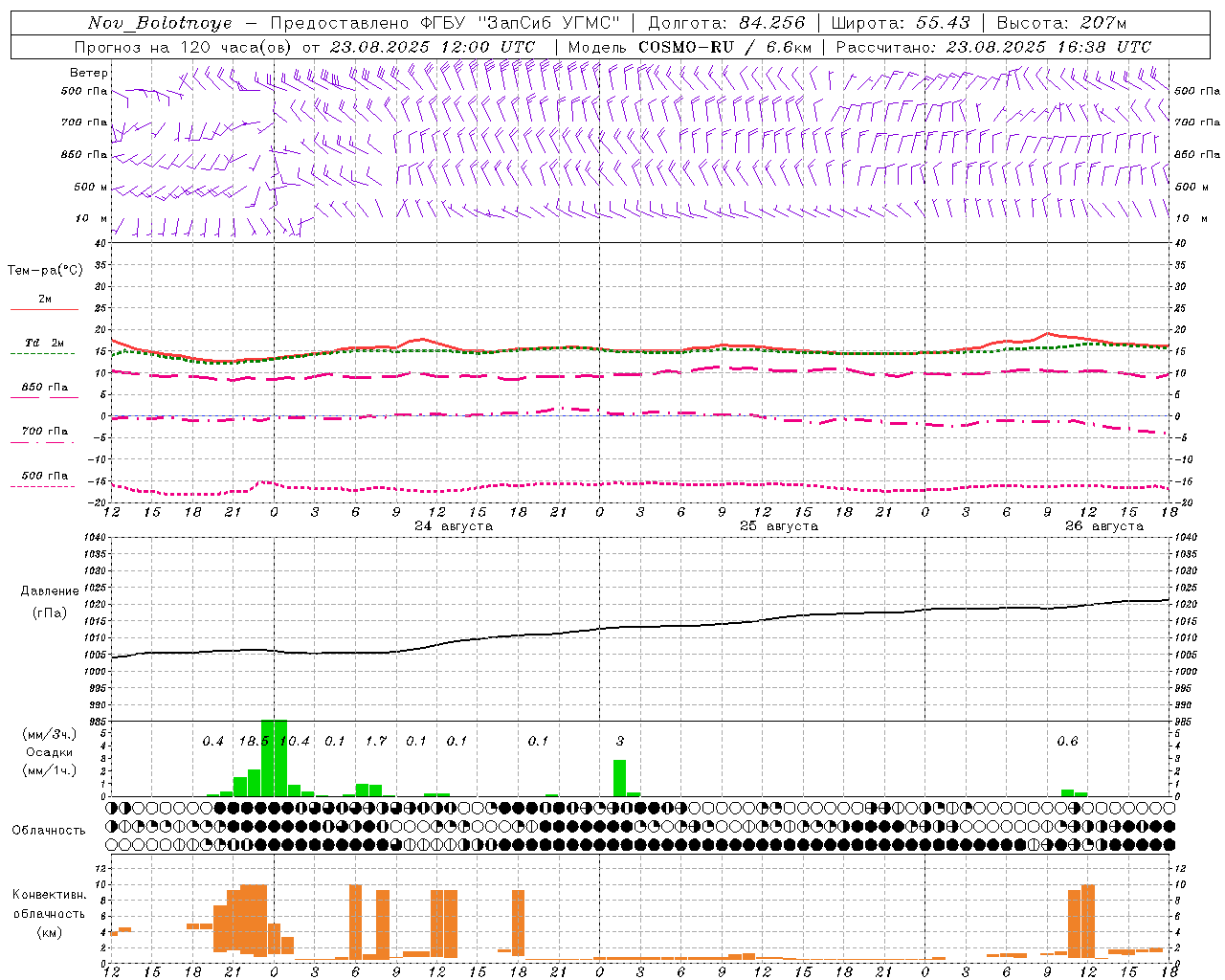Click the Конвективн. convective panel label
1225x980 pixels.
click(50, 895)
